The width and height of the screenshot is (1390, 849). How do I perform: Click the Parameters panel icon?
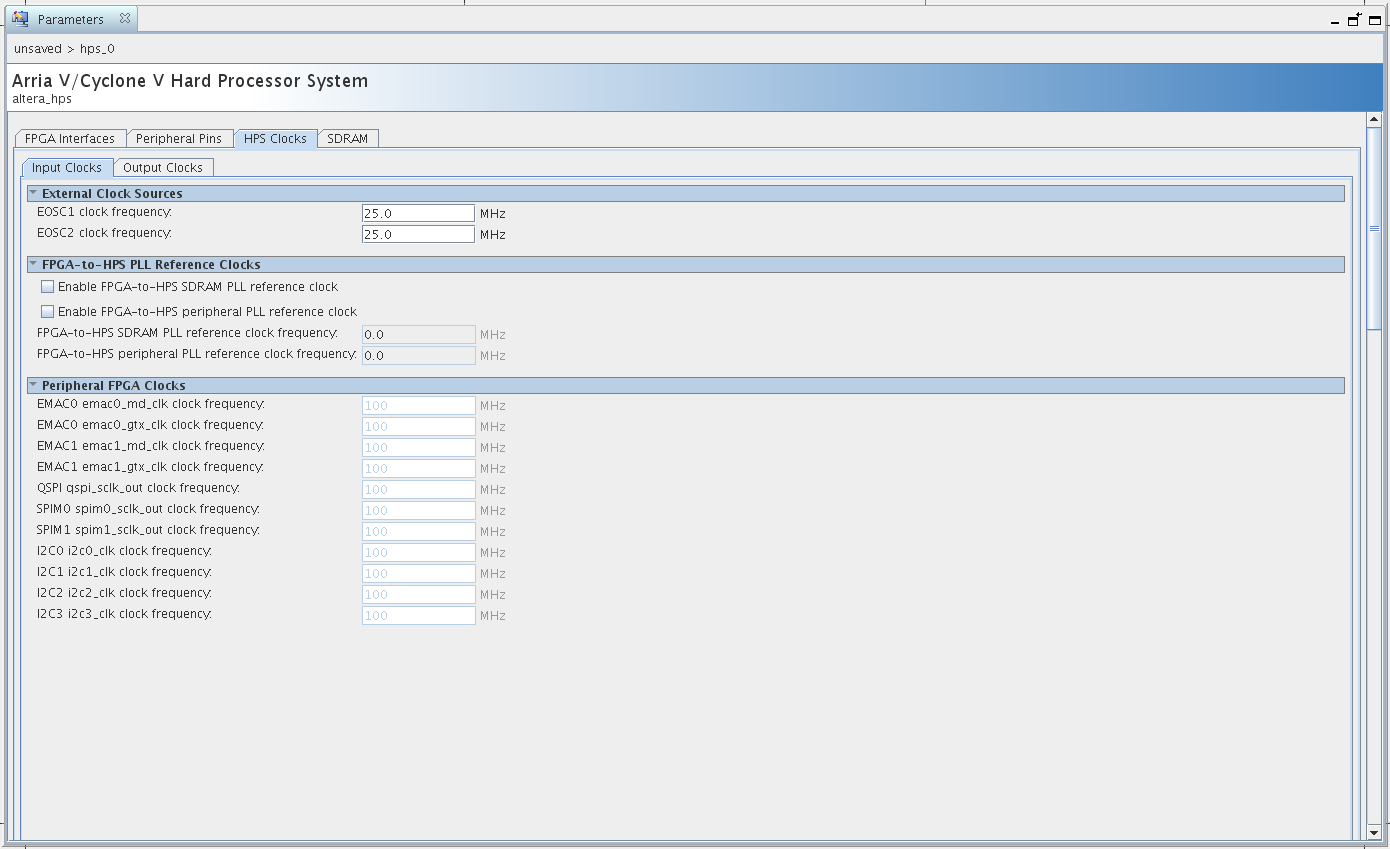point(20,19)
